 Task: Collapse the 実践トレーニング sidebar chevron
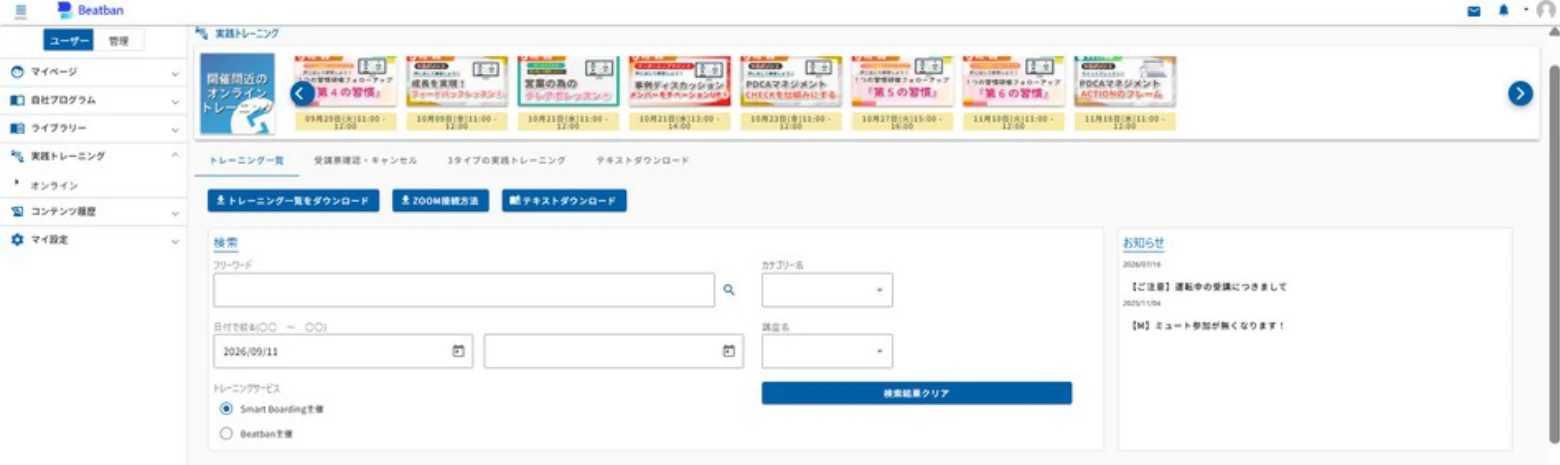pos(175,156)
